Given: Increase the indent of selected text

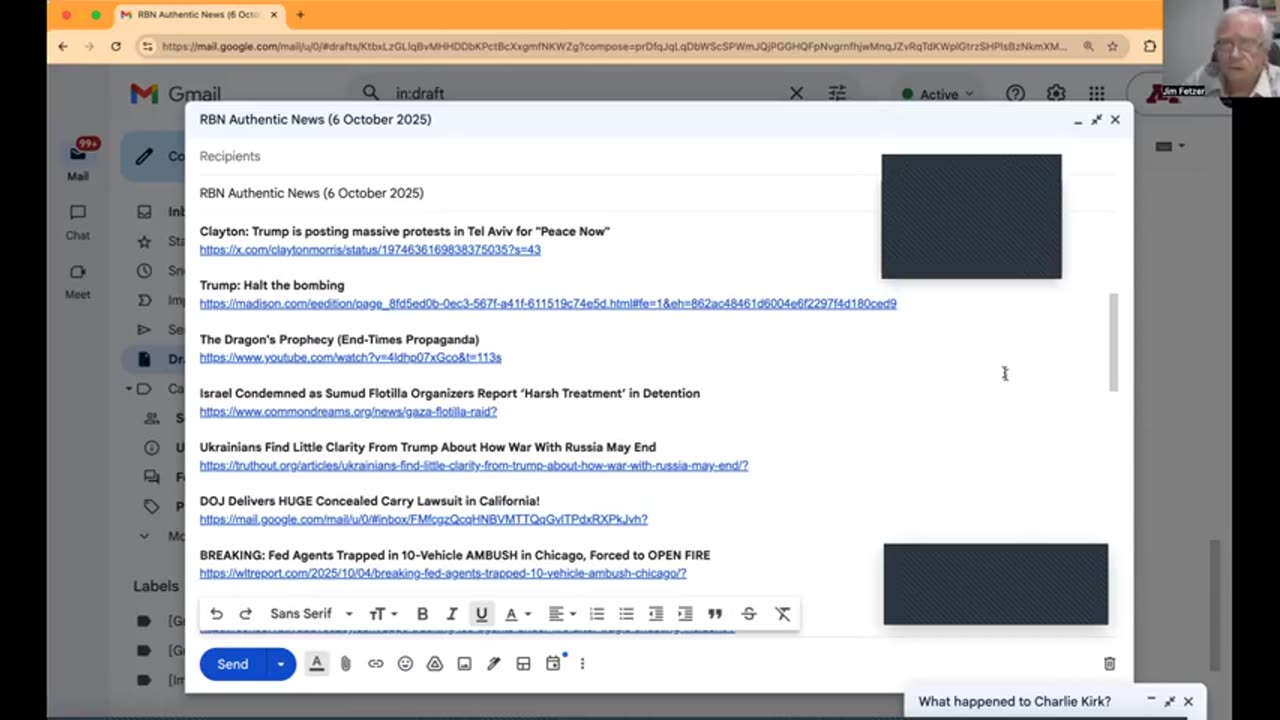Looking at the screenshot, I should tap(685, 614).
